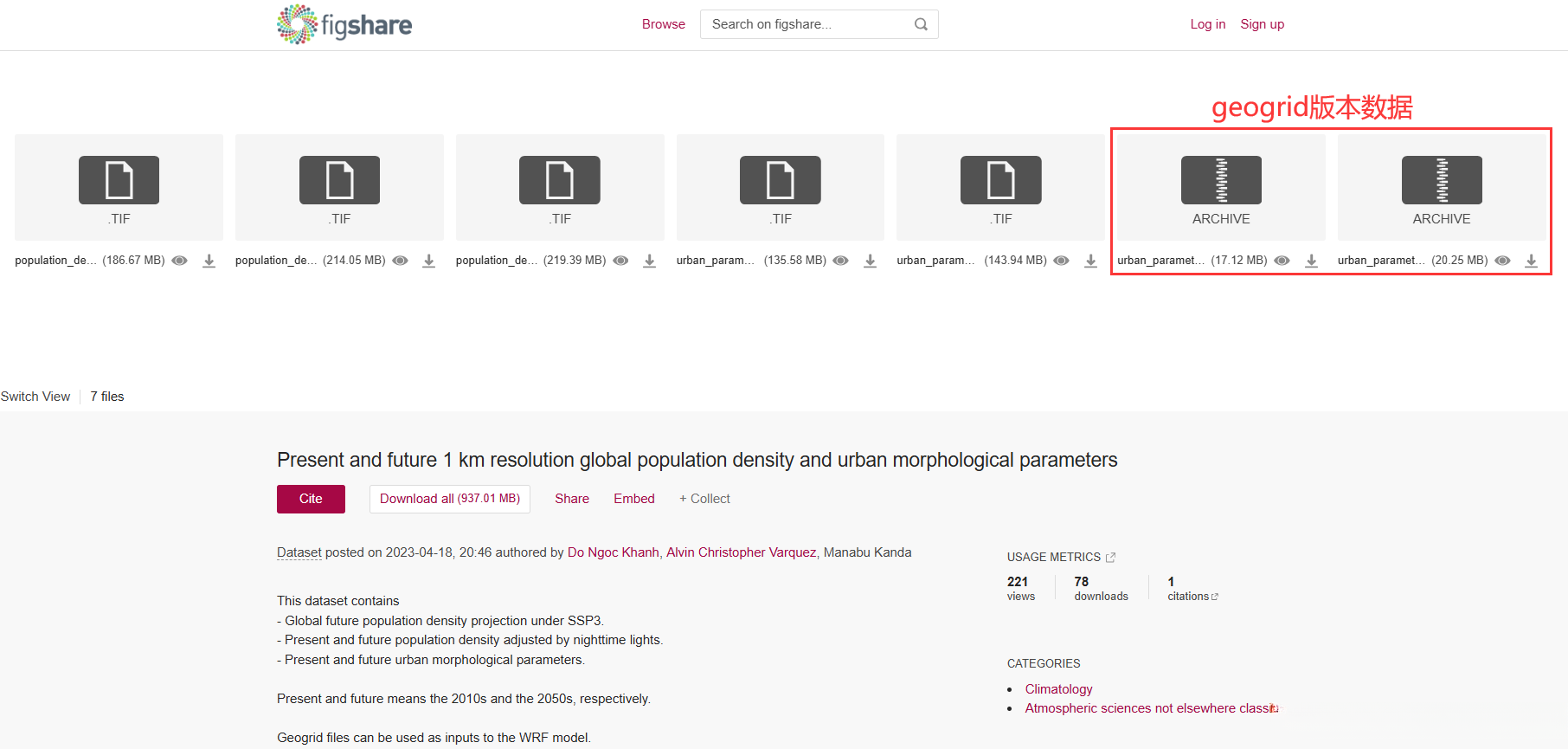Click Download all (937.01 MB)
The height and width of the screenshot is (749, 1568).
point(449,499)
